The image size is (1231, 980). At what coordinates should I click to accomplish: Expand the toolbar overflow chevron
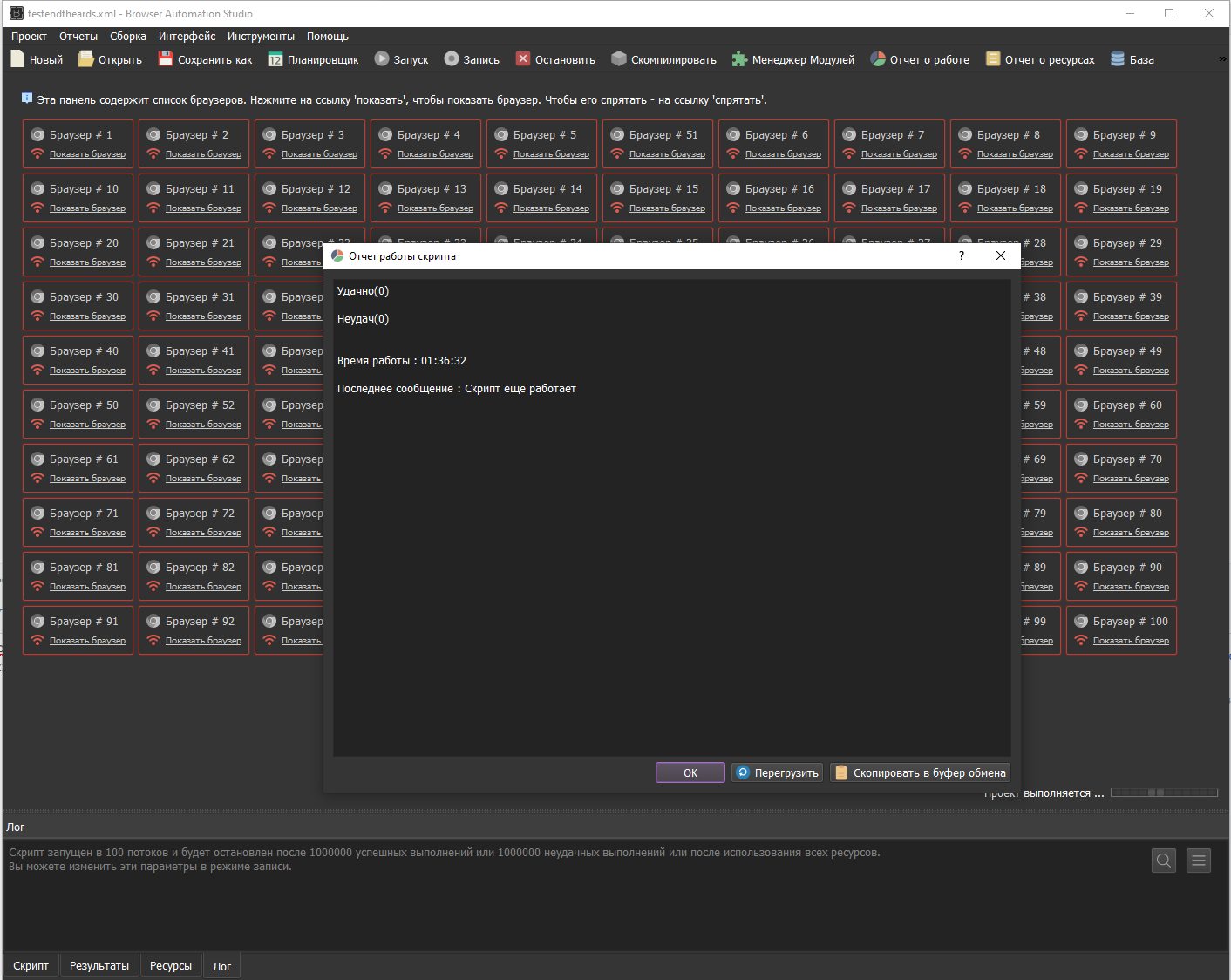click(1222, 59)
